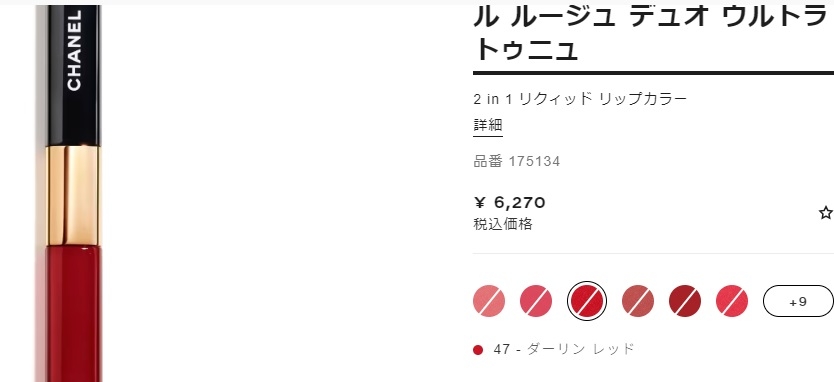
Task: Click the ル ルージュ デュオ product title
Action: click(652, 33)
